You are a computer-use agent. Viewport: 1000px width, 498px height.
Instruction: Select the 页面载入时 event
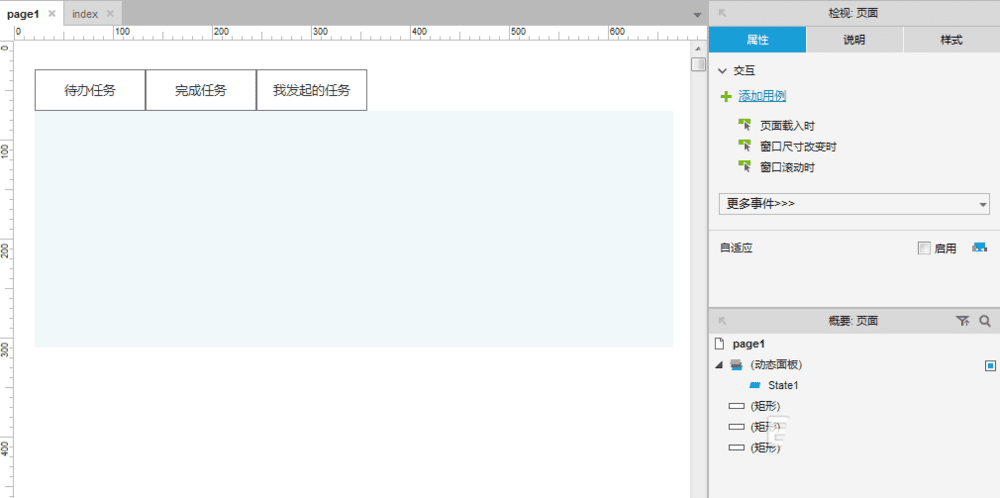[x=788, y=126]
